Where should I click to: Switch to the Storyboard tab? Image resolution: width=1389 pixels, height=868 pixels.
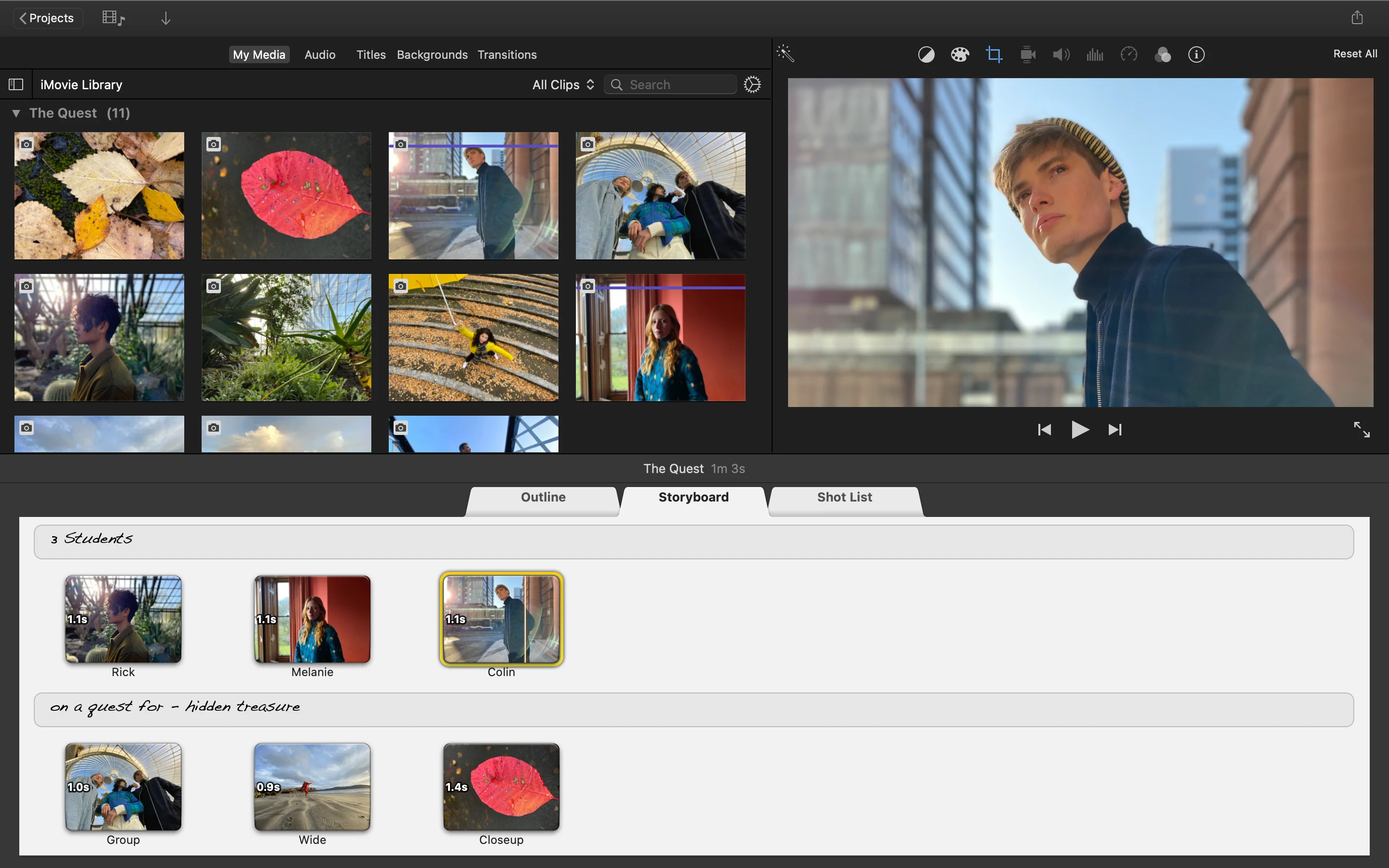(694, 497)
